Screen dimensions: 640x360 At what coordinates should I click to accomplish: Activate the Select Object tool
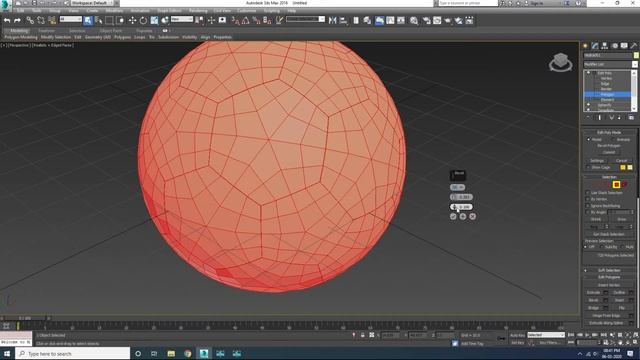click(88, 20)
